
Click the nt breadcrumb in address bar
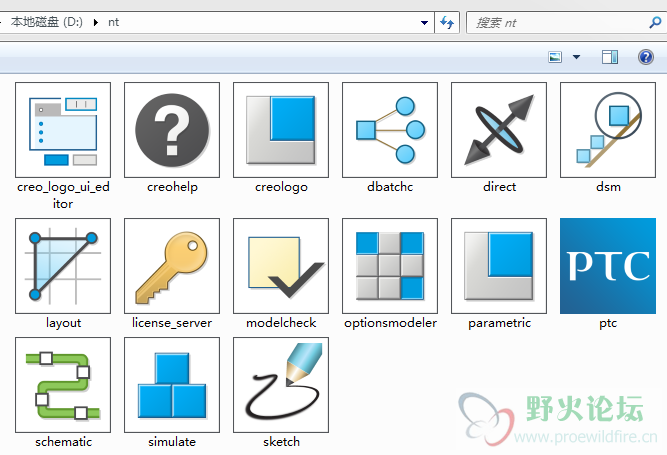(114, 22)
